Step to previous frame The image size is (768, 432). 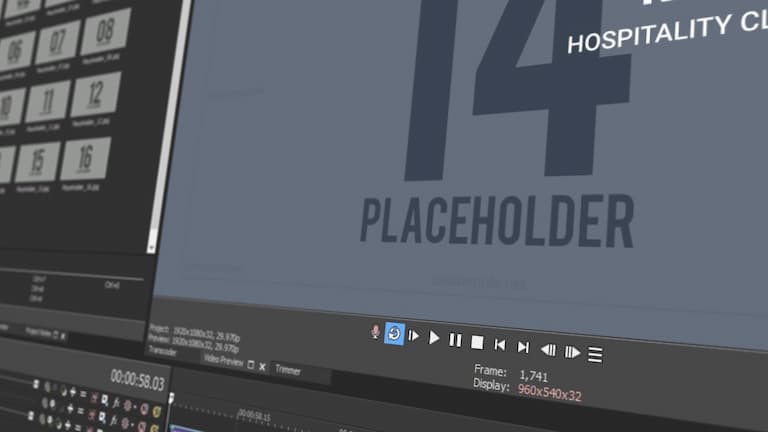[548, 350]
